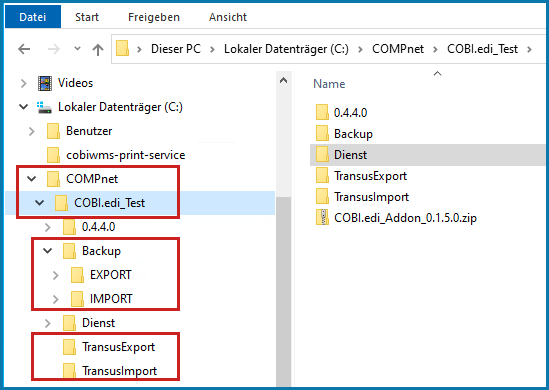
Task: Click COMPnet in the address breadcrumb
Action: [398, 49]
